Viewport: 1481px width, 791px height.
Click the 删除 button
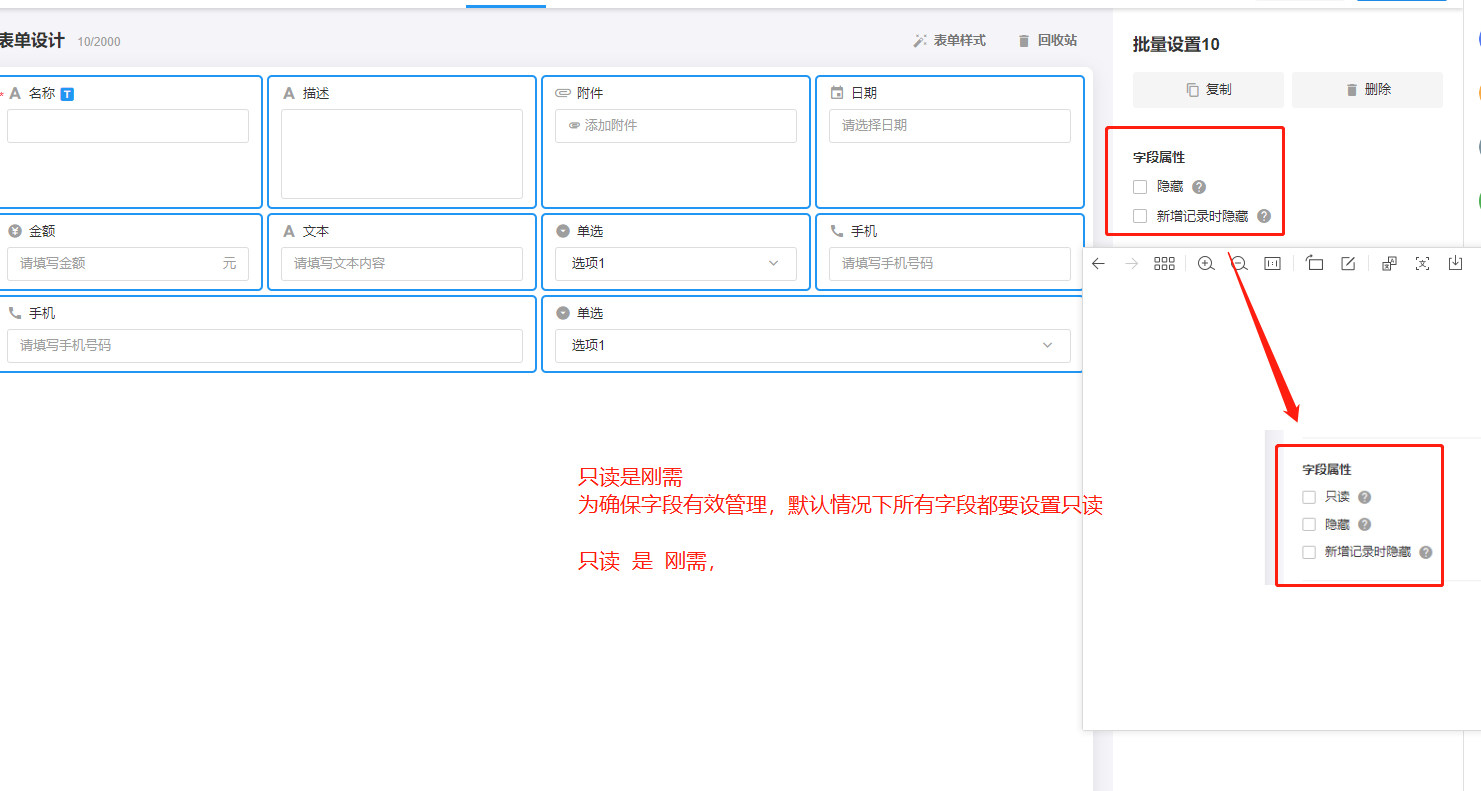(1367, 90)
